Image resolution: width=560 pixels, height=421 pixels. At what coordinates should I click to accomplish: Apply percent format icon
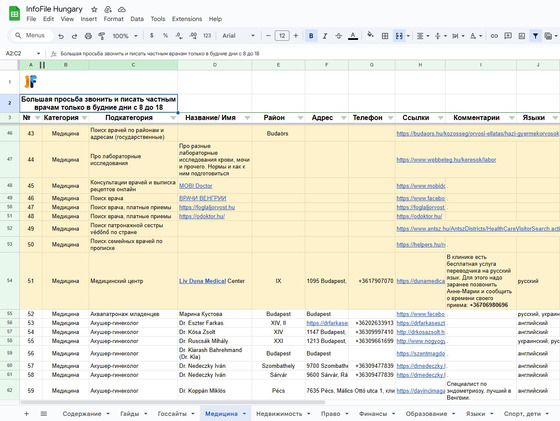pyautogui.click(x=165, y=36)
